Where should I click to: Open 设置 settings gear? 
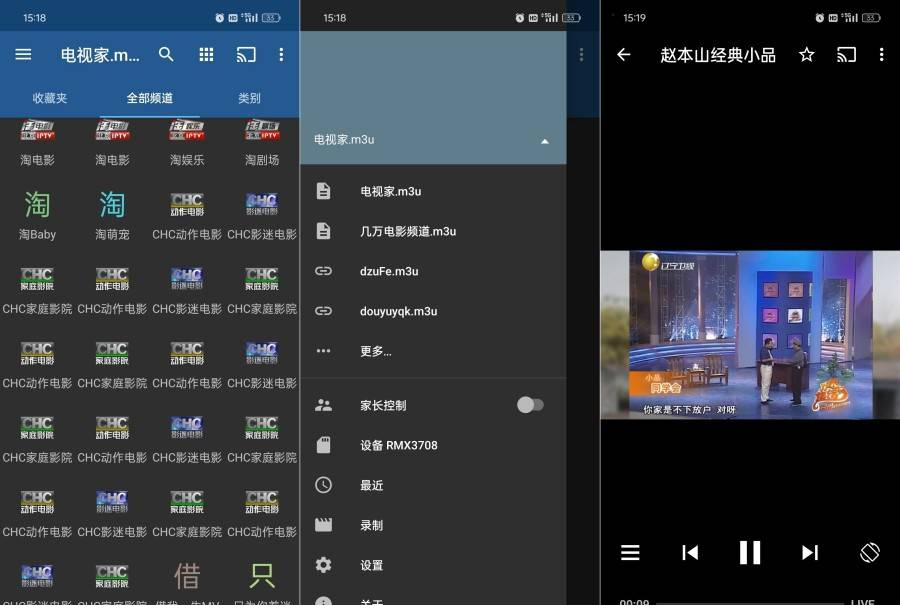pos(433,565)
